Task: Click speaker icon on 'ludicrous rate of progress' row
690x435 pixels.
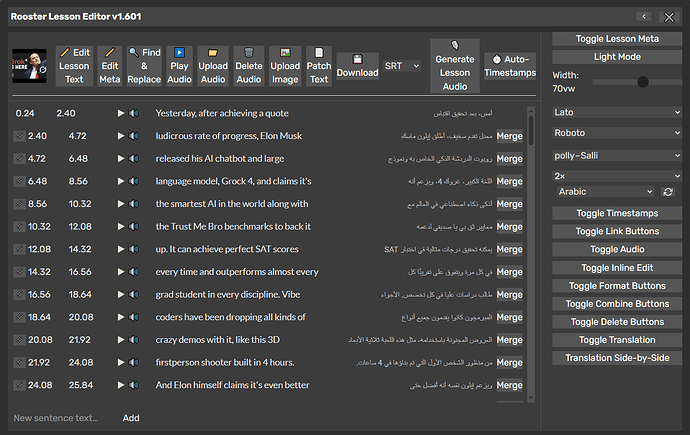Action: 134,136
